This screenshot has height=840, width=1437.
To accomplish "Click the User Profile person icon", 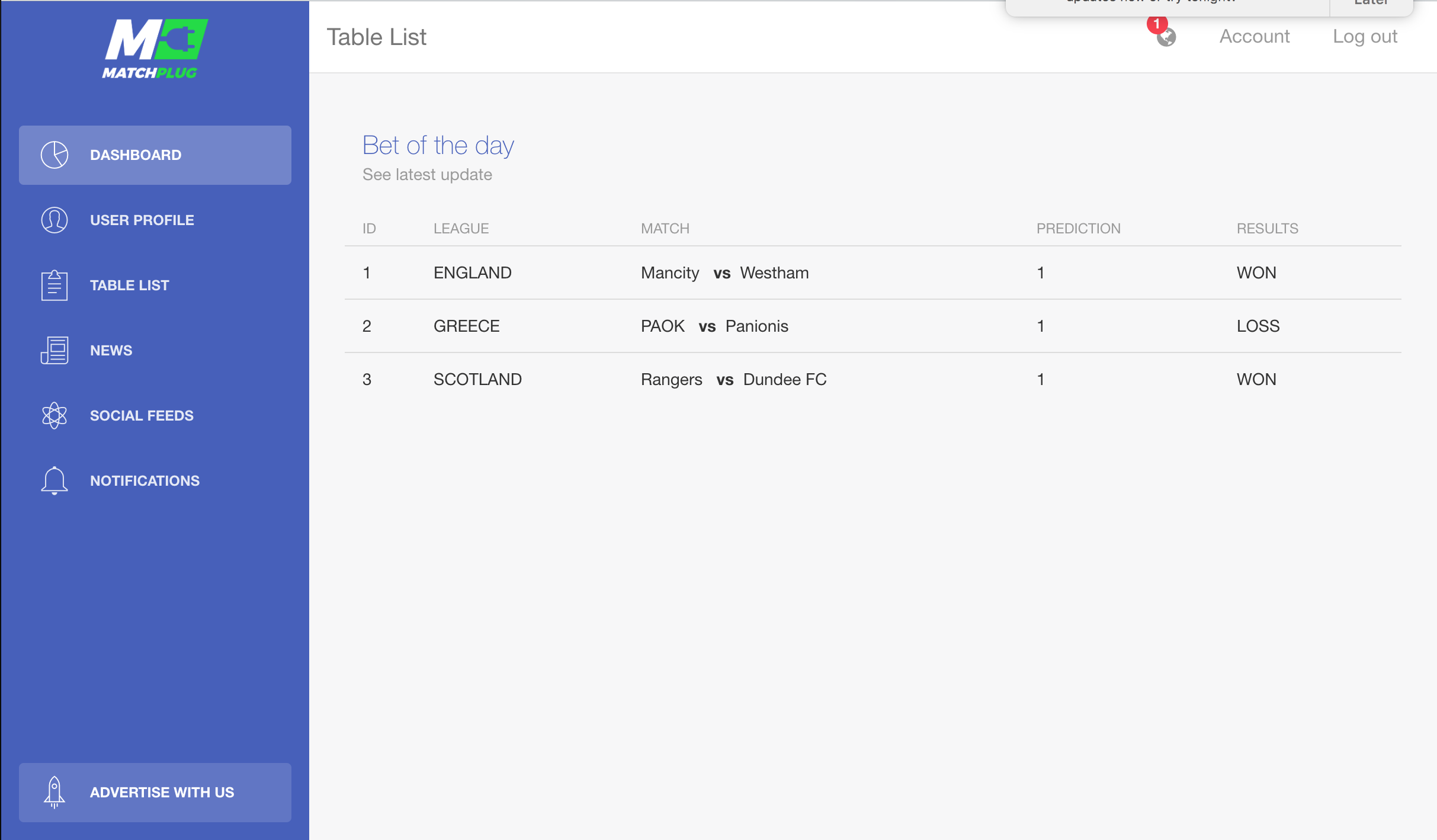I will click(x=54, y=220).
